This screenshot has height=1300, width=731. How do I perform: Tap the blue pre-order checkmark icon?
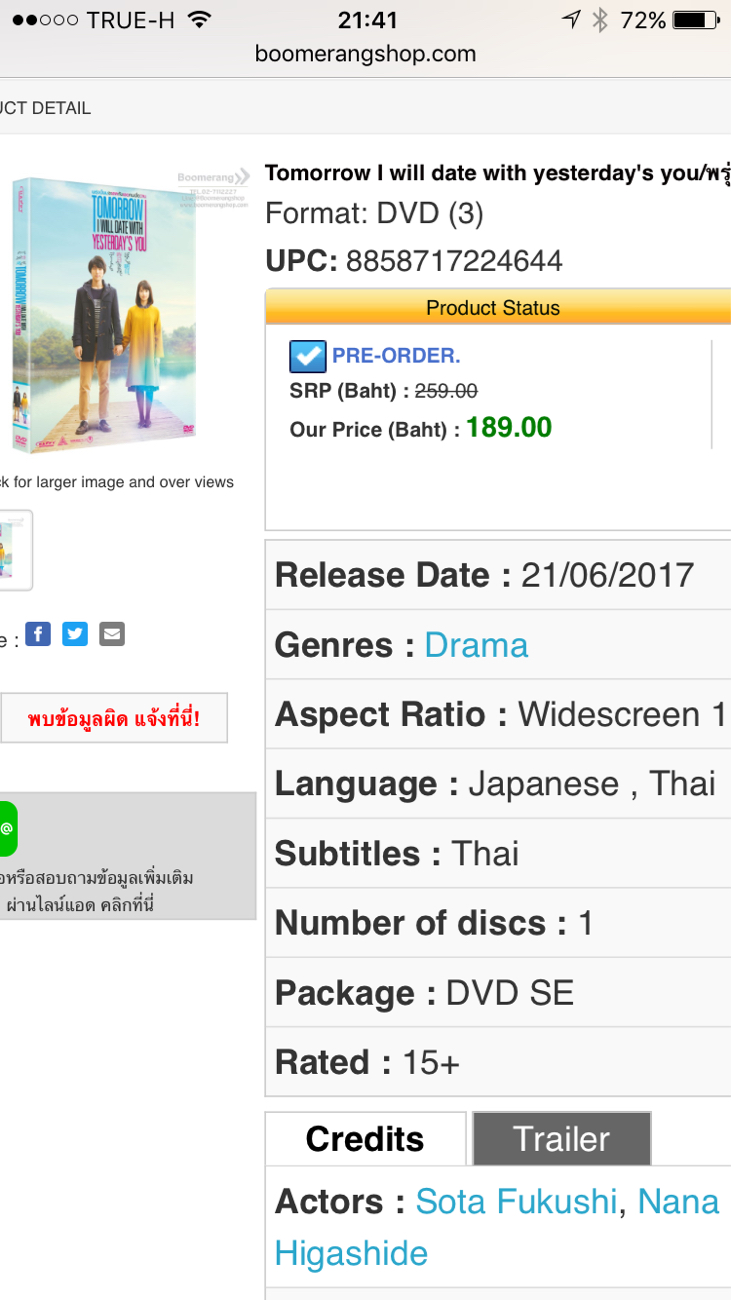pos(307,356)
